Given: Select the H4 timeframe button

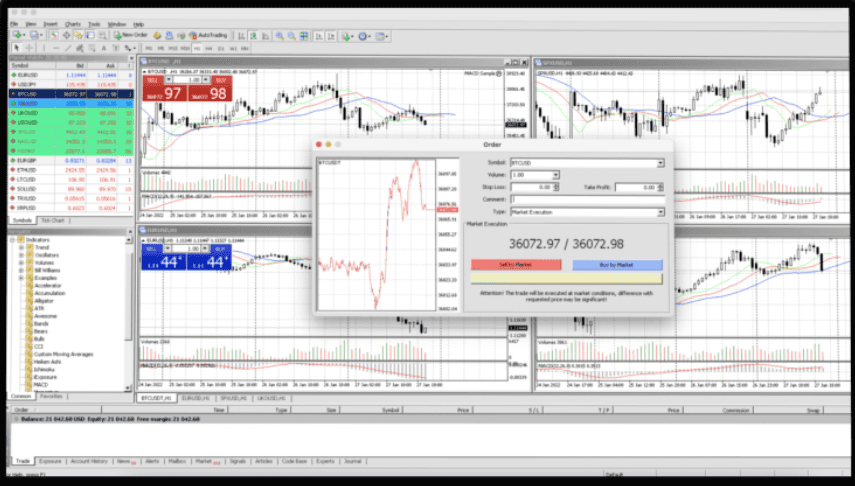Looking at the screenshot, I should click(x=209, y=49).
